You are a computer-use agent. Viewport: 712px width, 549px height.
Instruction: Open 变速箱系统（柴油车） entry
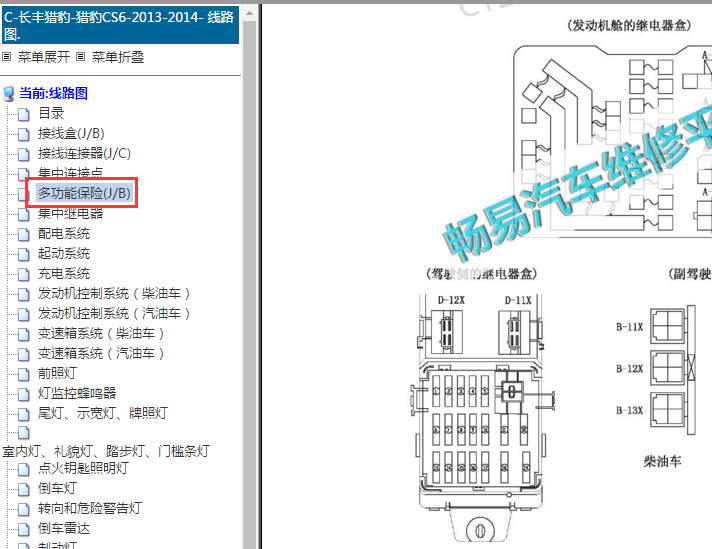point(101,333)
